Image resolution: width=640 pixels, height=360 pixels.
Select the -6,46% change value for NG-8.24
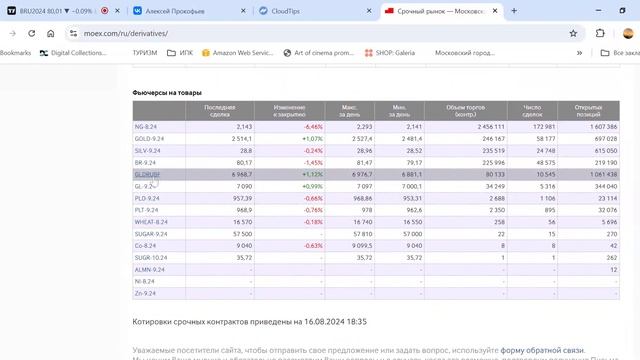point(313,127)
